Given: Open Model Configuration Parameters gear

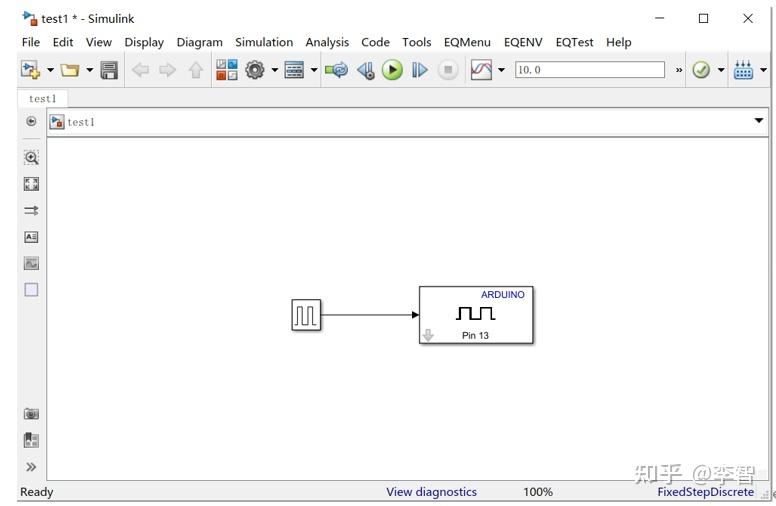Looking at the screenshot, I should 255,70.
